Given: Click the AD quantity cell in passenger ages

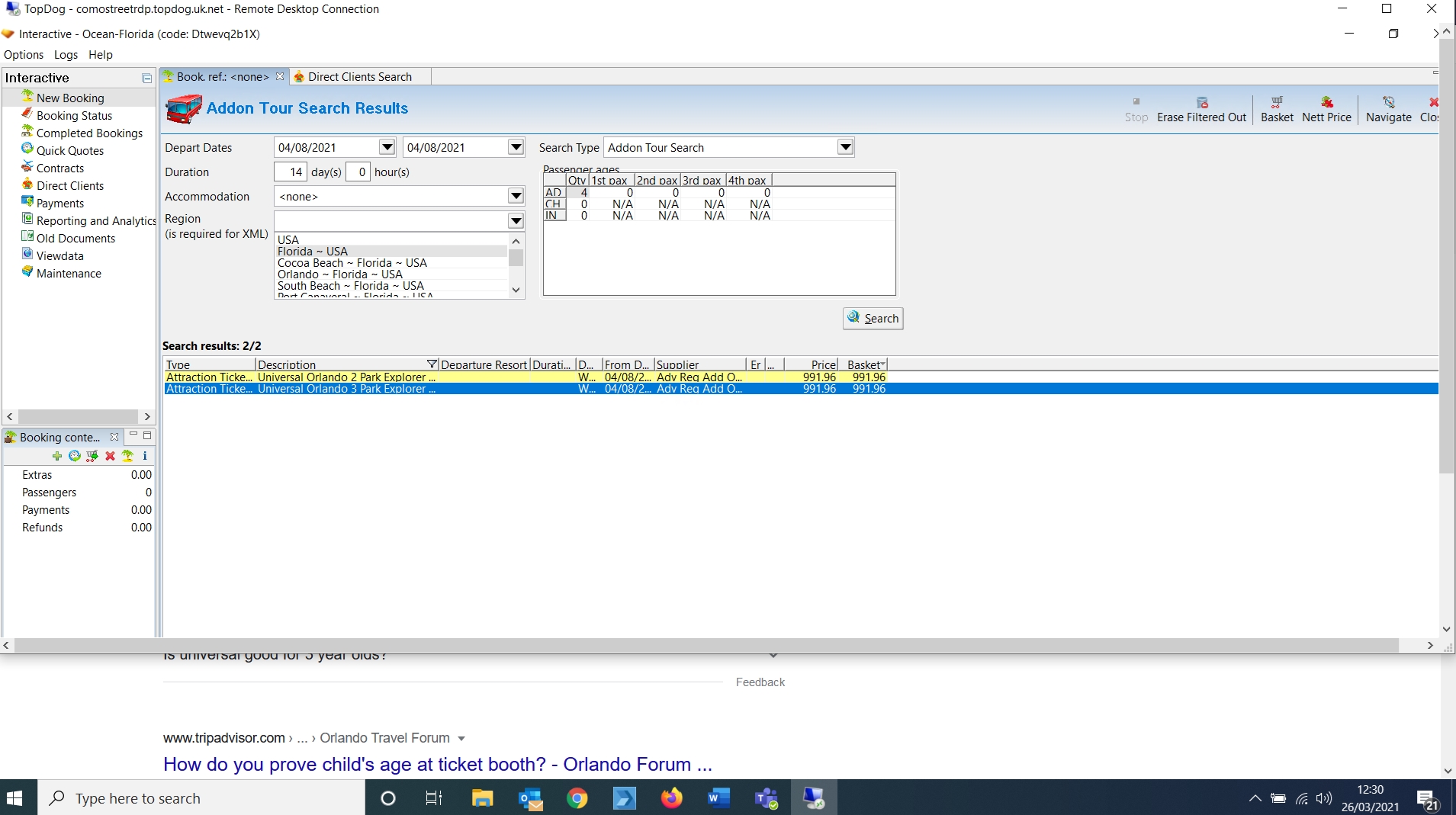Looking at the screenshot, I should pyautogui.click(x=577, y=192).
